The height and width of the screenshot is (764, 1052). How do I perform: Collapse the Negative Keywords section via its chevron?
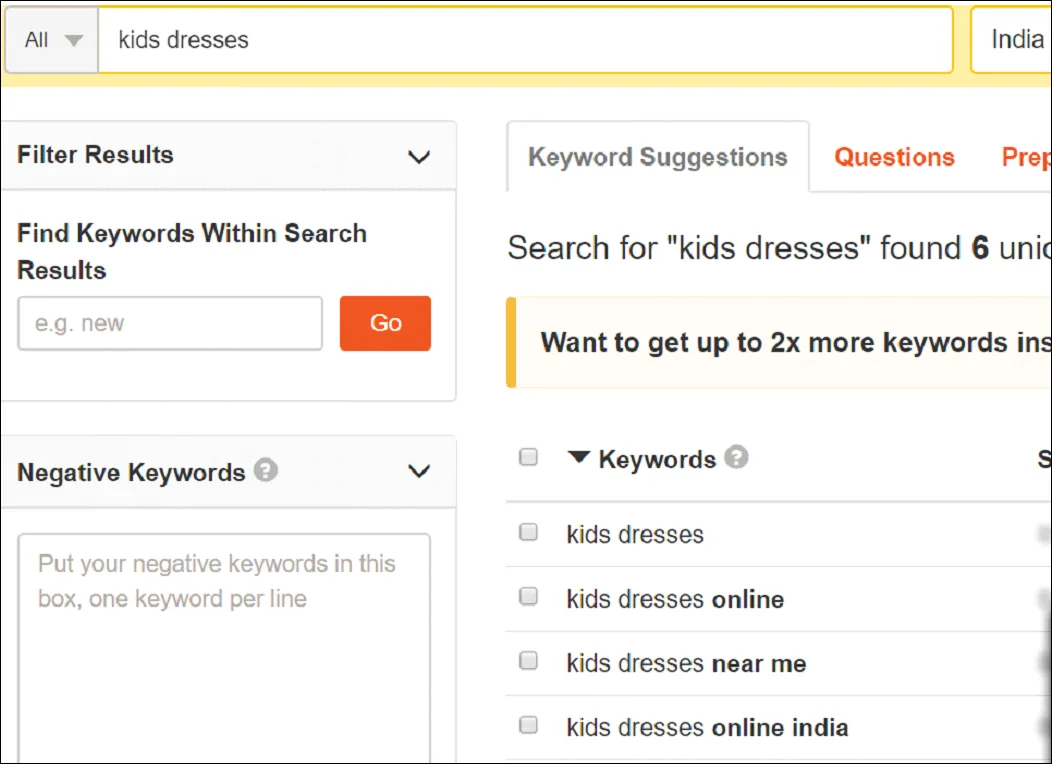[x=419, y=471]
